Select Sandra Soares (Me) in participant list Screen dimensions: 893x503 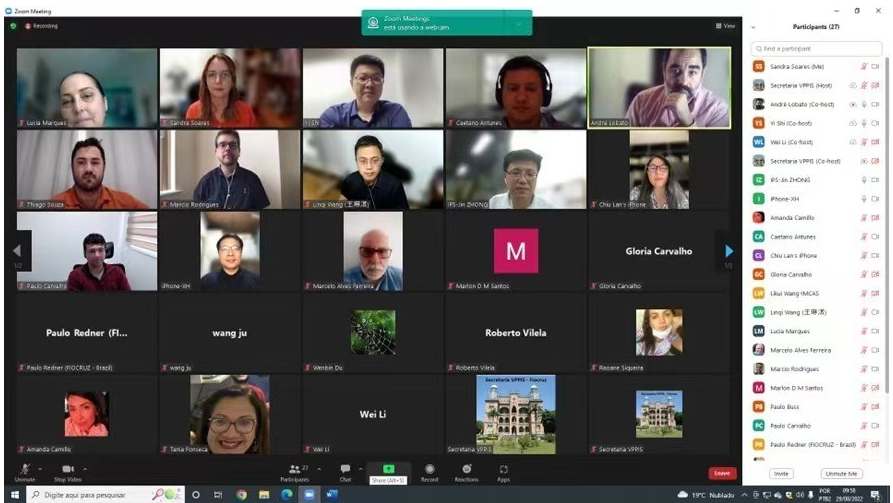coord(800,66)
